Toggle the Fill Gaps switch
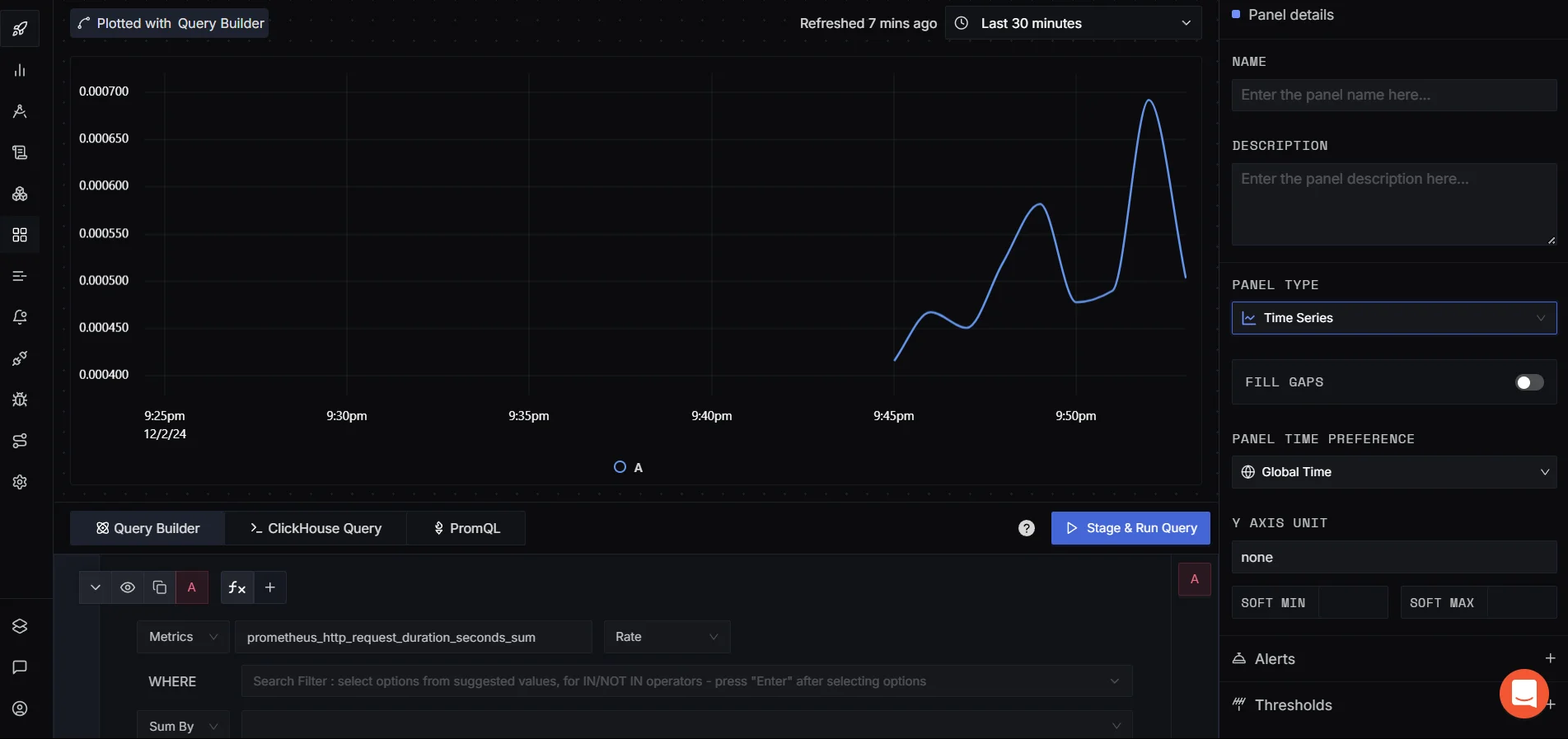This screenshot has height=739, width=1568. coord(1529,382)
